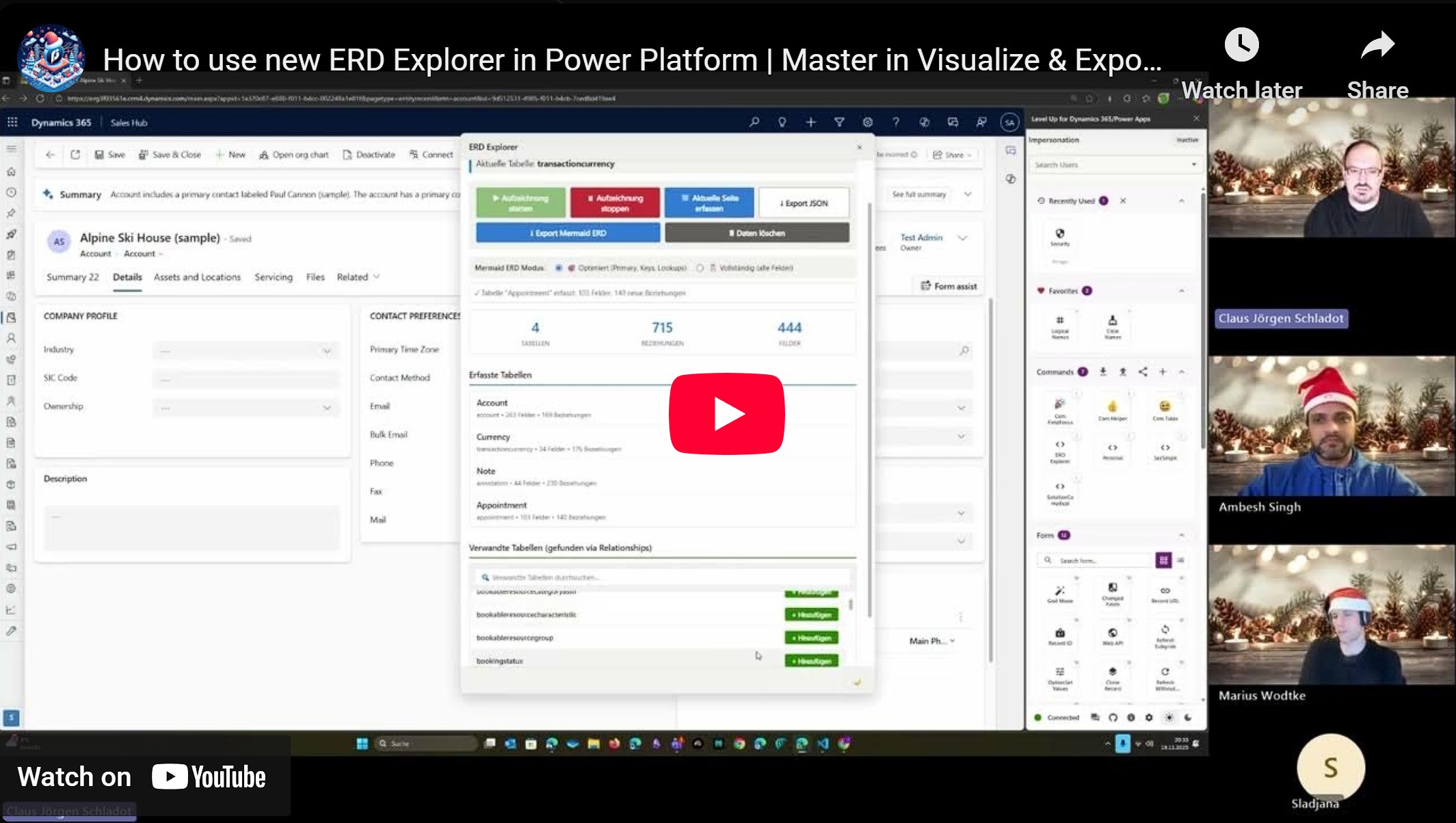1456x823 pixels.
Task: Switch to the Details tab
Action: pos(127,277)
